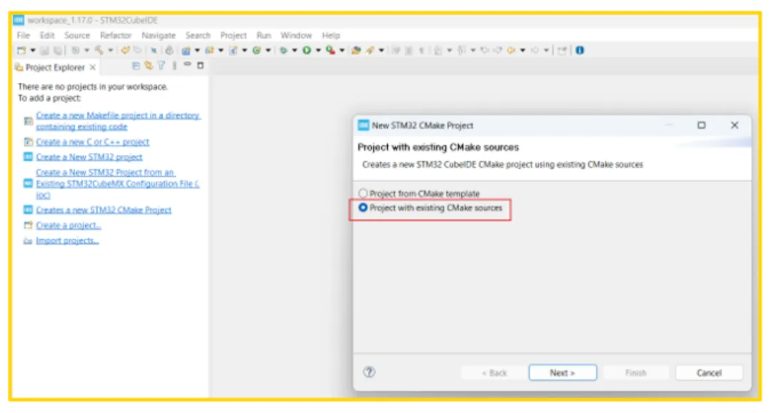Screen dimensions: 770x413
Task: Toggle Link with Editor in Project Explorer
Action: pyautogui.click(x=148, y=65)
